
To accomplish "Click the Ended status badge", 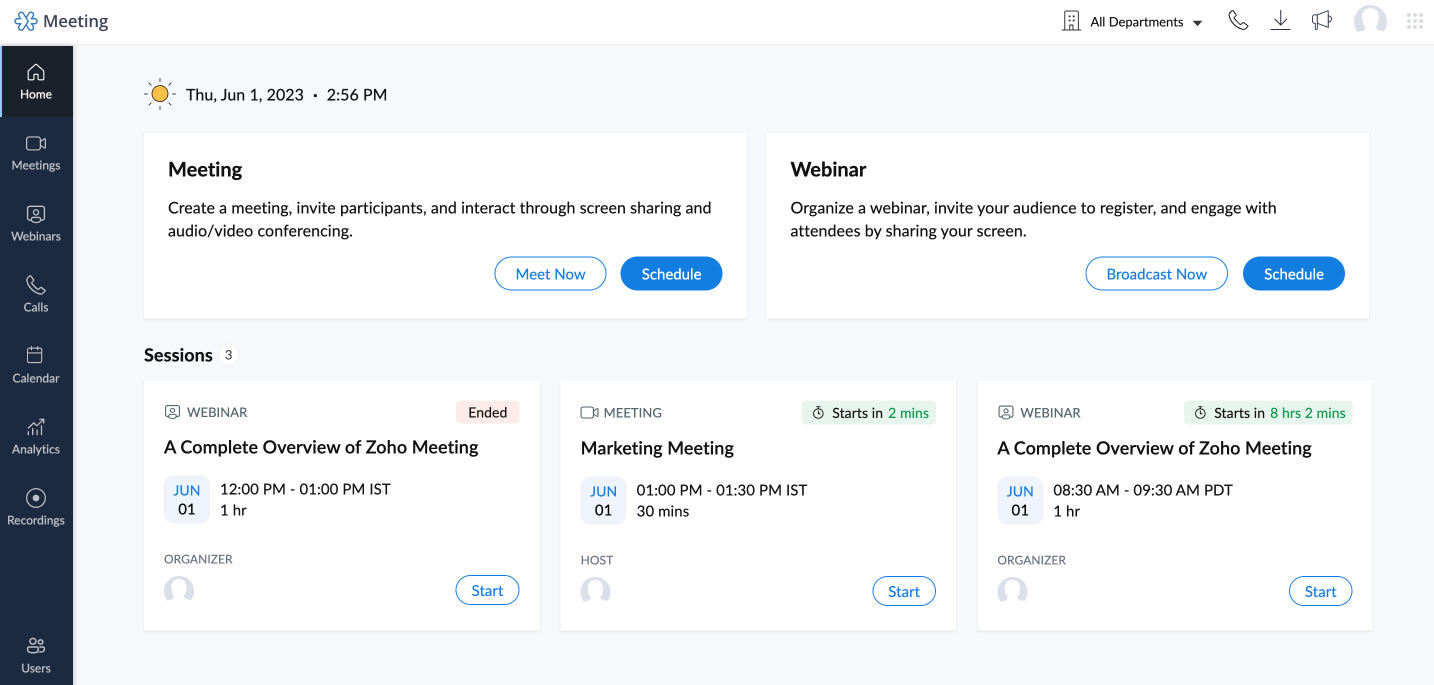I will (488, 412).
